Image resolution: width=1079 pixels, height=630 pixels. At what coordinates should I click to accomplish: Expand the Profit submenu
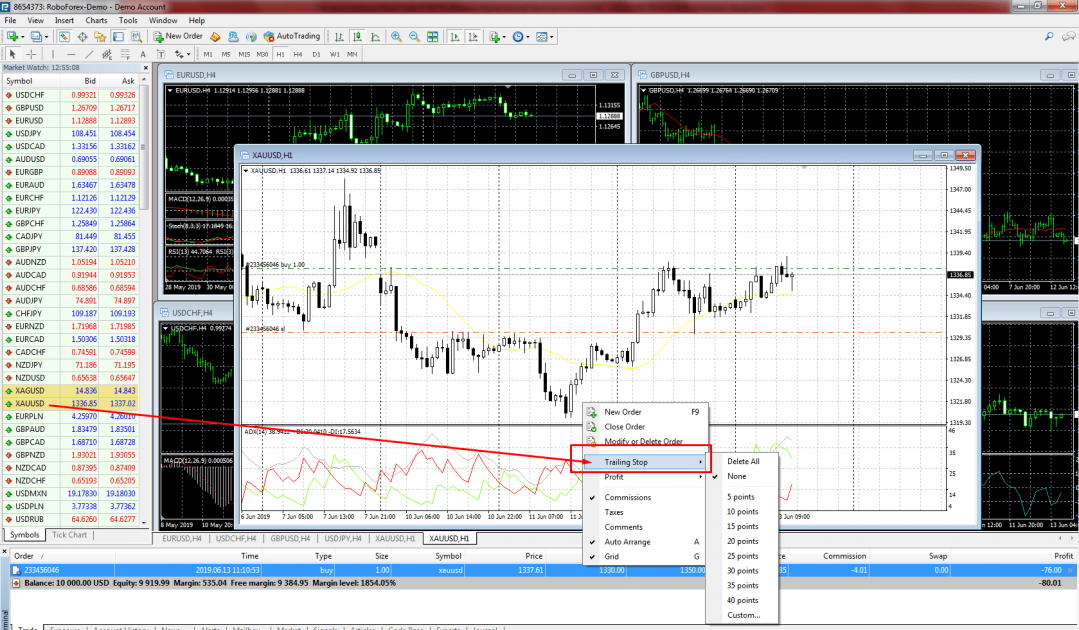tap(645, 477)
